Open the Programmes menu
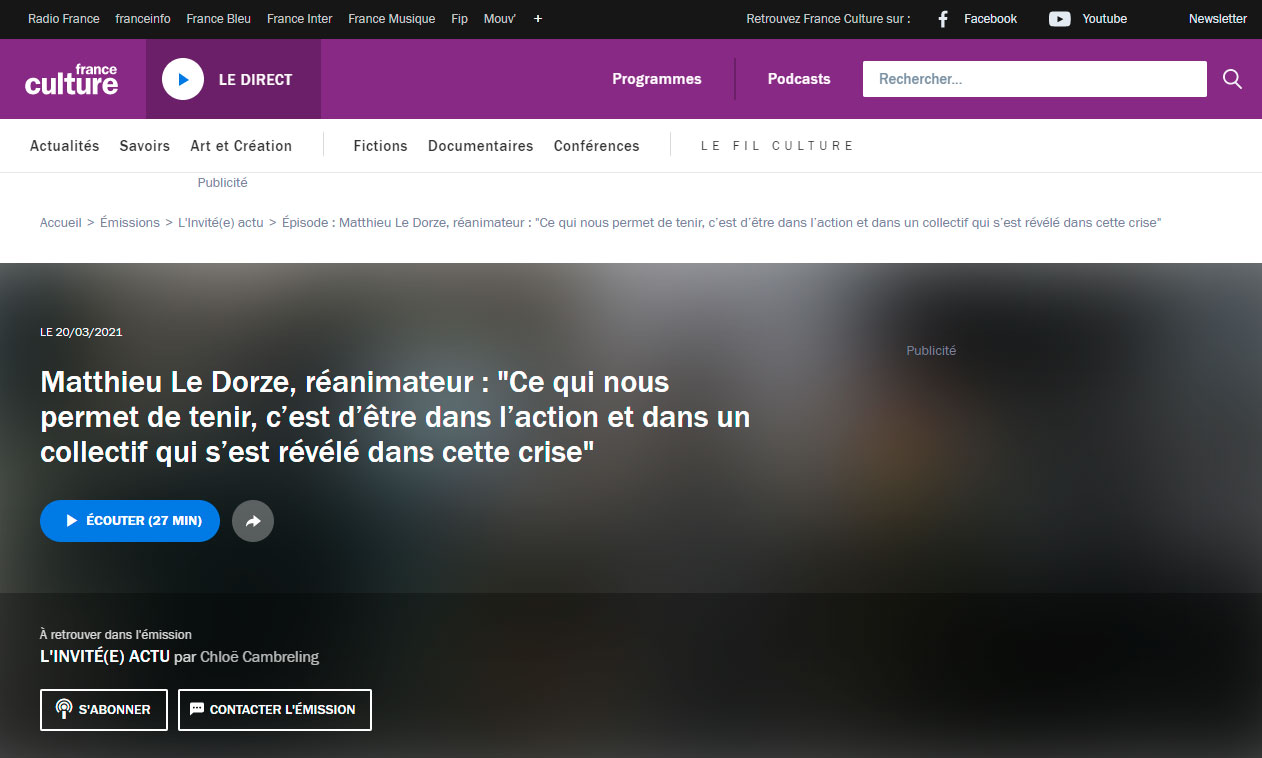The image size is (1262, 758). 657,79
